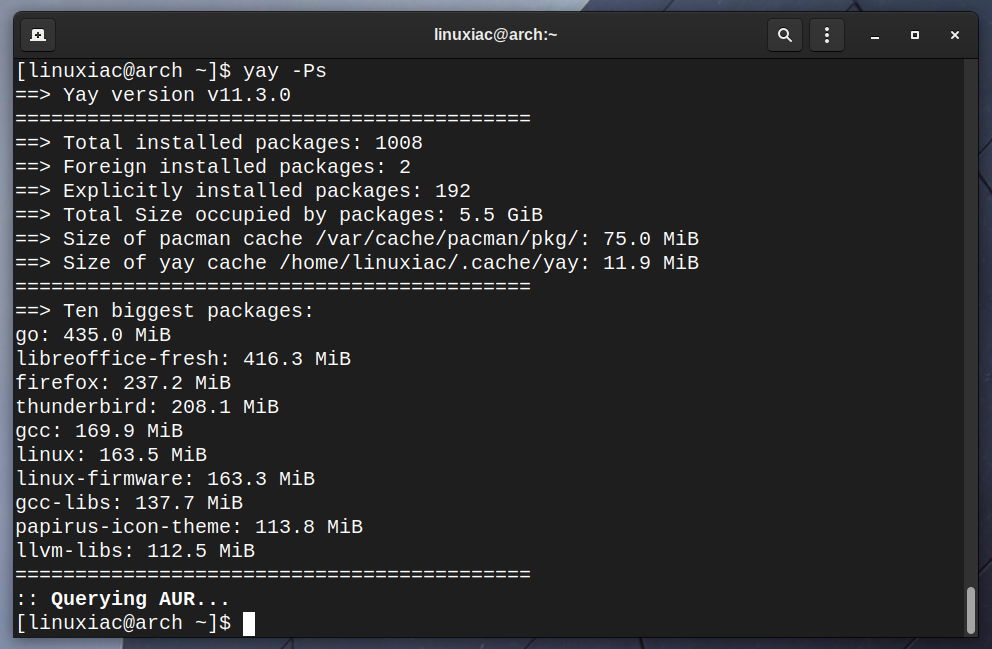Maximize the terminal window
The height and width of the screenshot is (649, 992).
(915, 35)
